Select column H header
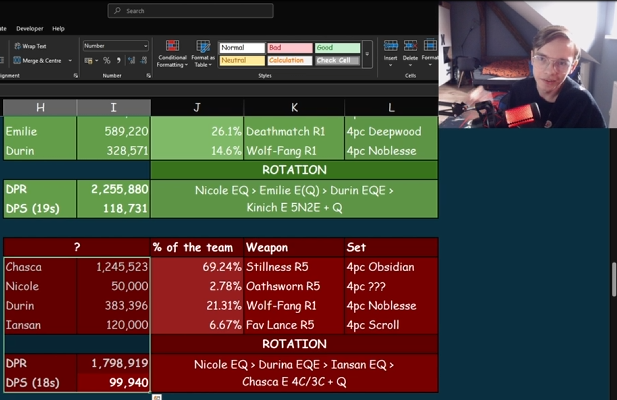This screenshot has width=617, height=400. tap(40, 108)
